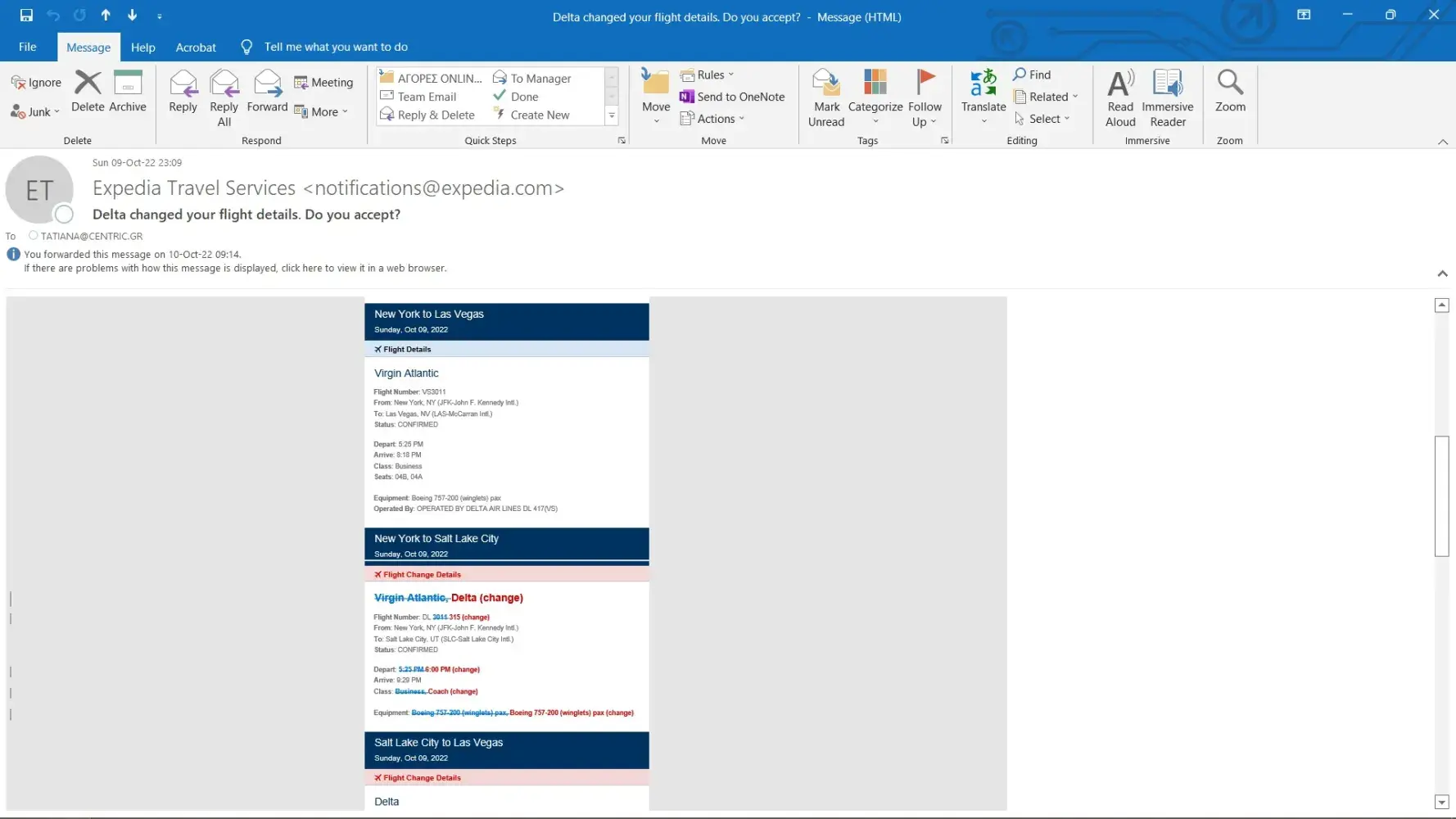Switch to the Acrobat tab

tap(196, 48)
